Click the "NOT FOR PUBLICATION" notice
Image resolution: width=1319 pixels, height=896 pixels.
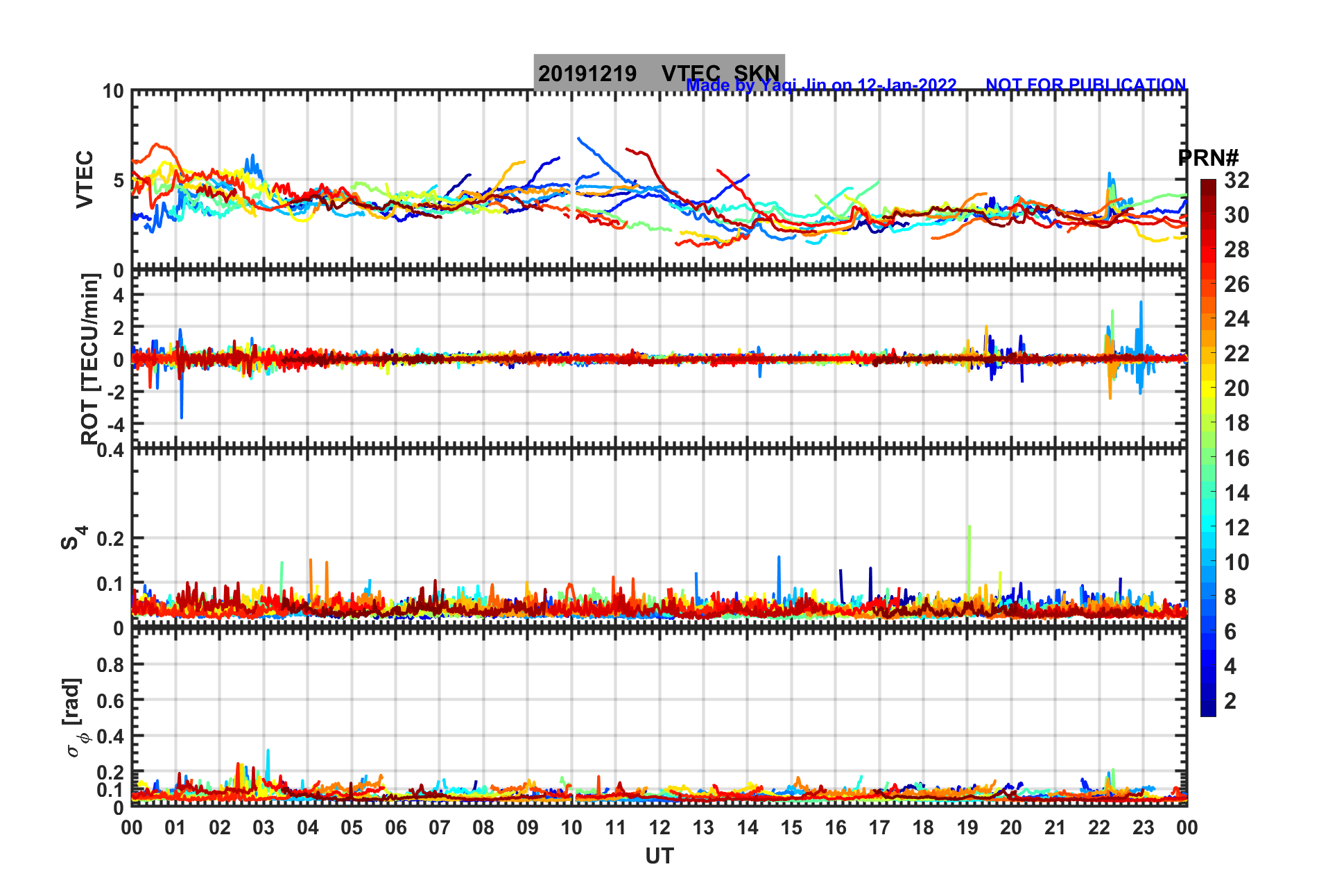tap(1086, 85)
